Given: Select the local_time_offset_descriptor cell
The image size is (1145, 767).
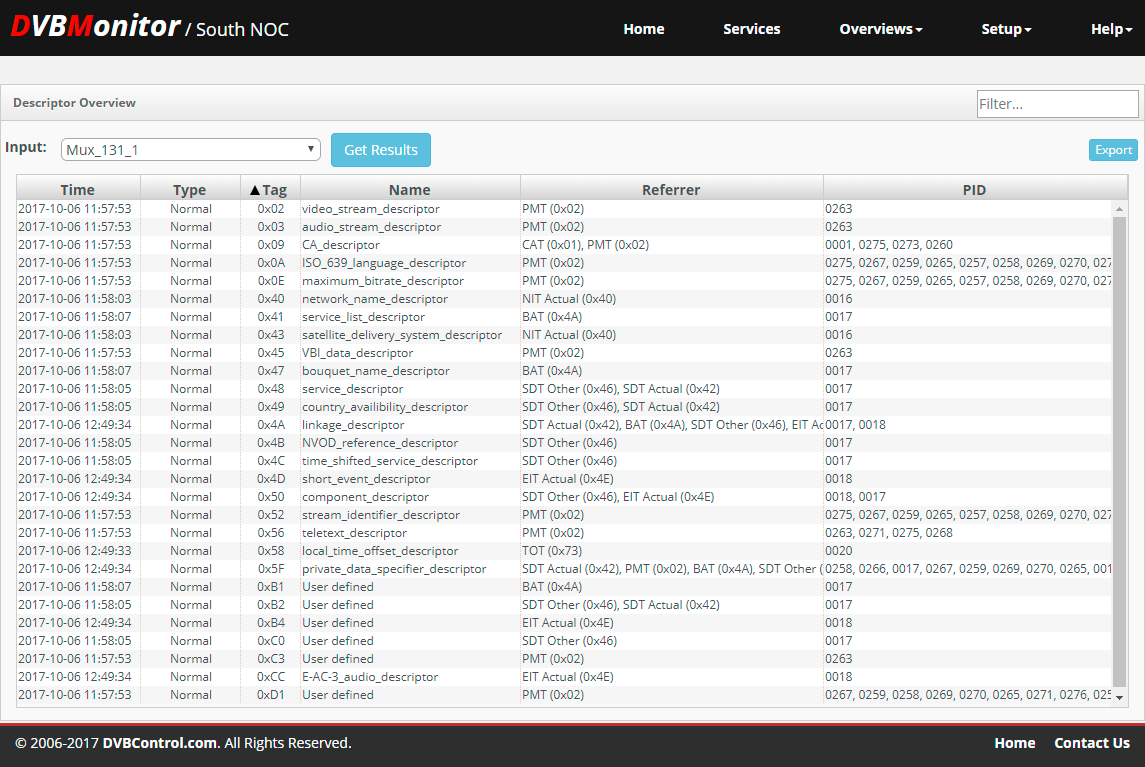Looking at the screenshot, I should [x=380, y=551].
